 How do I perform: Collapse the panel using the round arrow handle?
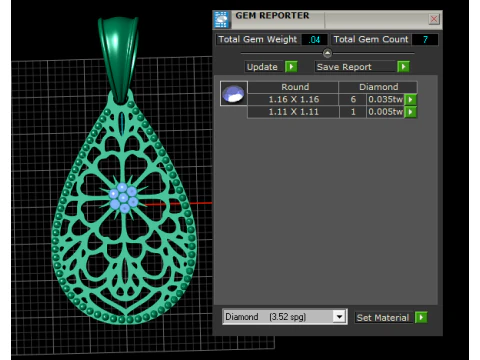327,53
